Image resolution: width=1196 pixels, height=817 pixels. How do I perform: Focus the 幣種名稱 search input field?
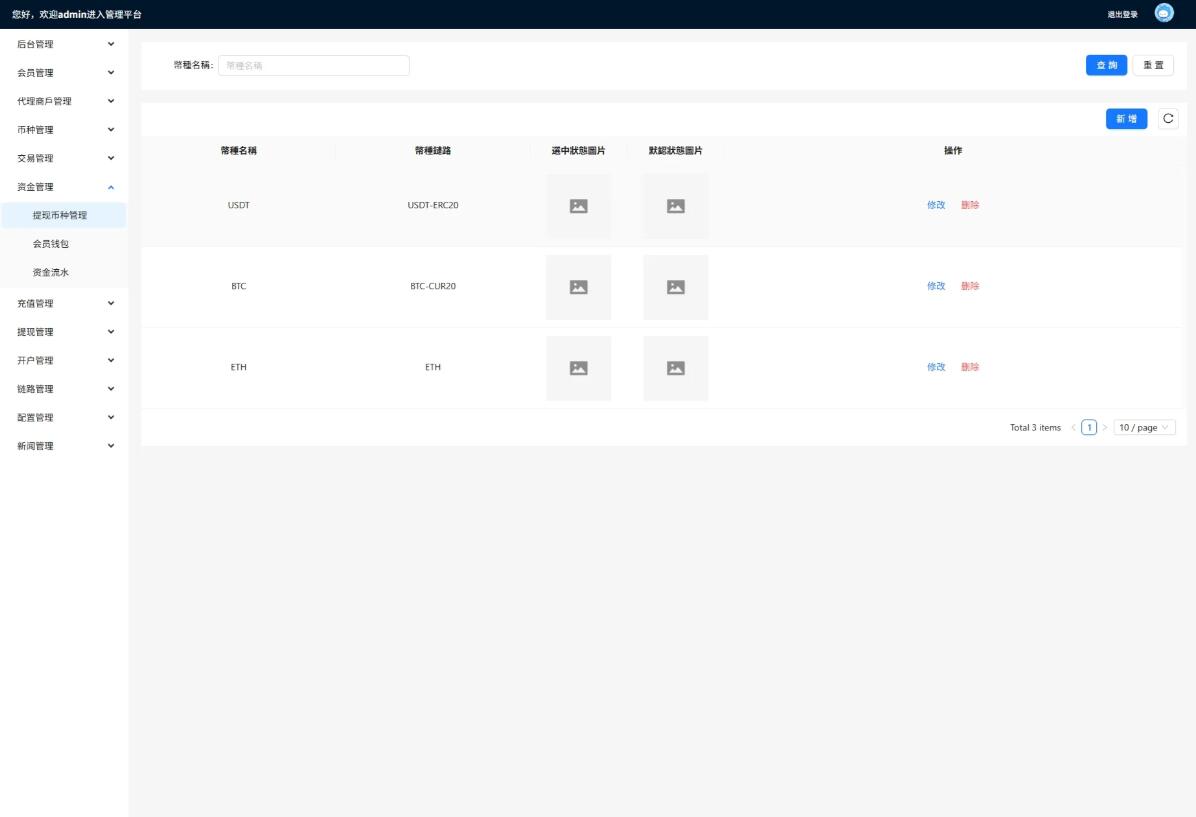click(x=313, y=66)
